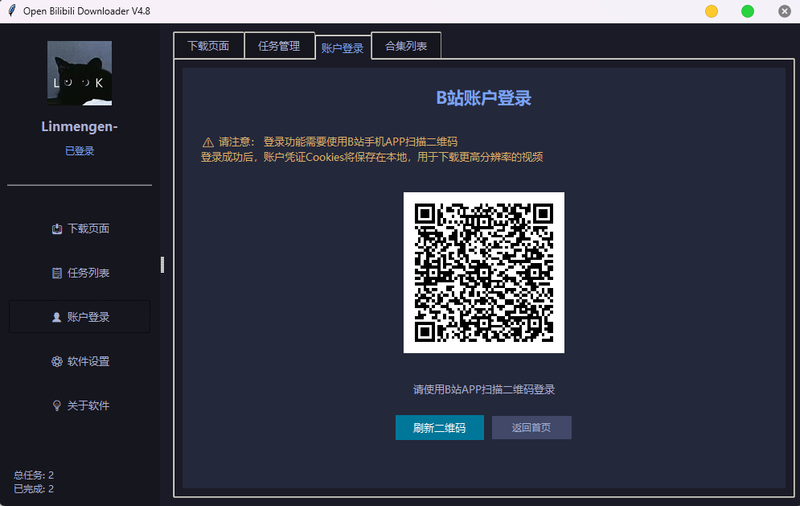
Task: Click the Open Bilibili Downloader V4.8 title
Action: 87,11
